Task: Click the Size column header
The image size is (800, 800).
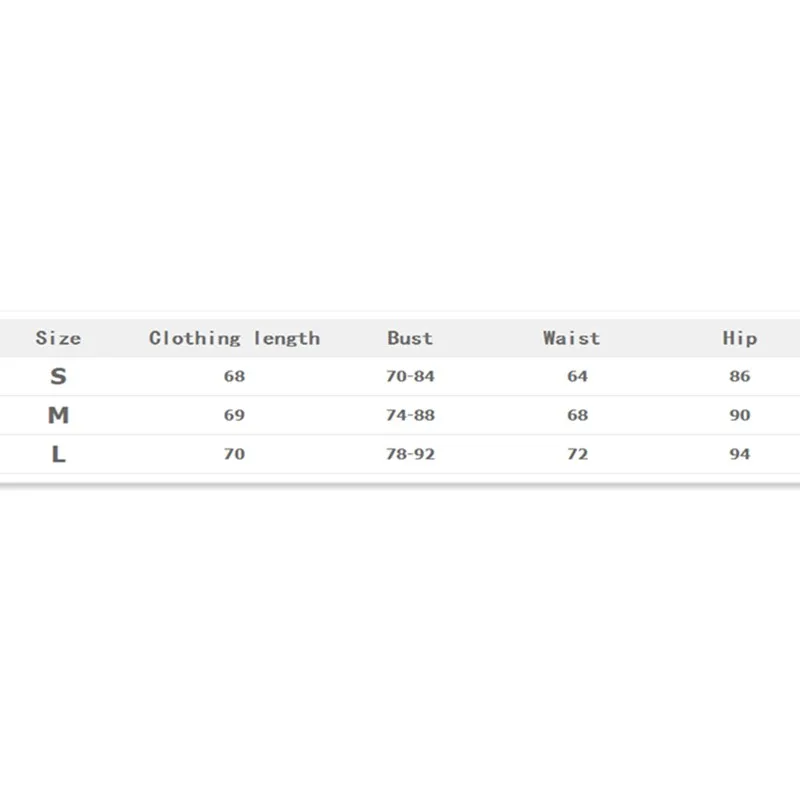Action: pos(58,338)
